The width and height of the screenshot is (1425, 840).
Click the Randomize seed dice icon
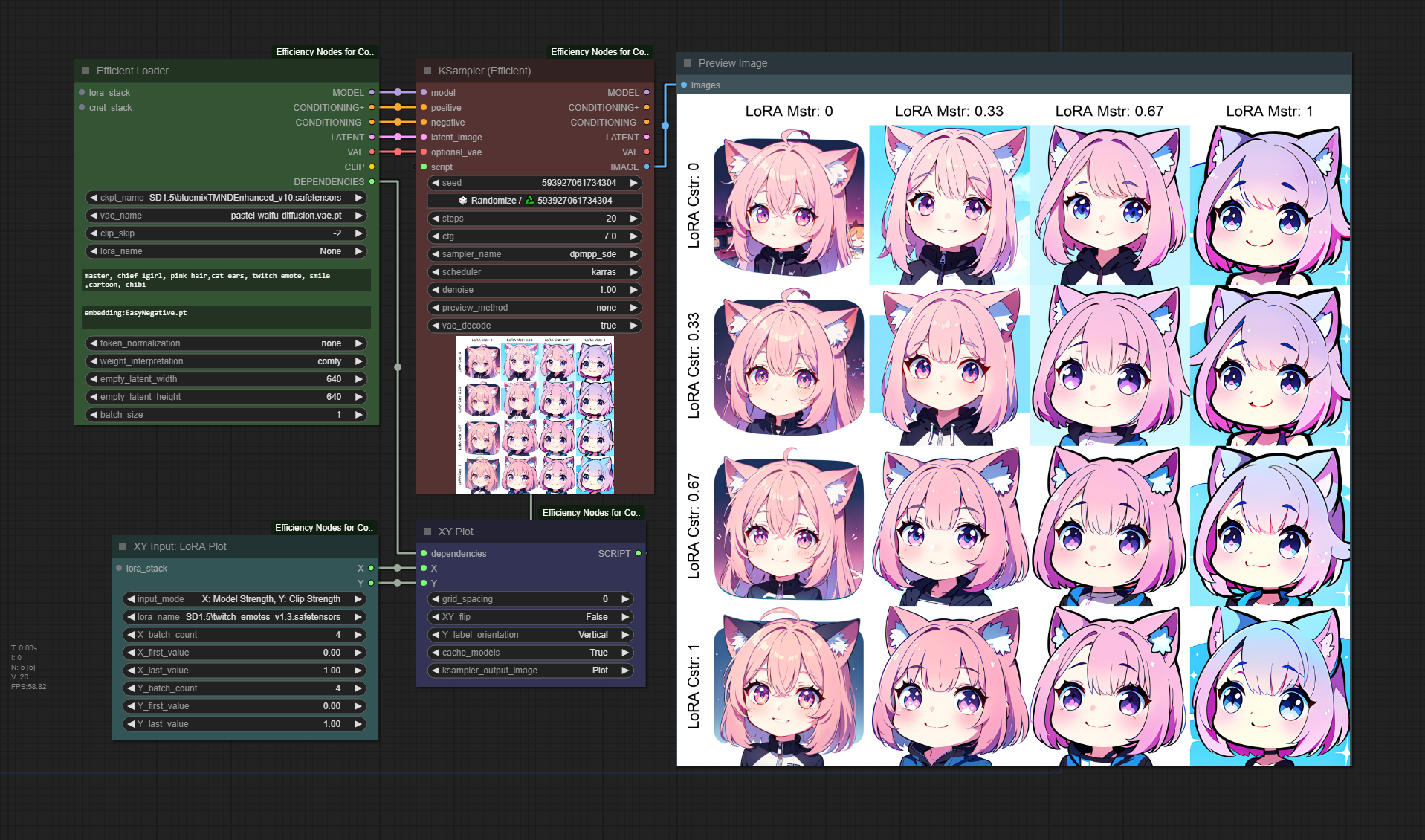463,201
